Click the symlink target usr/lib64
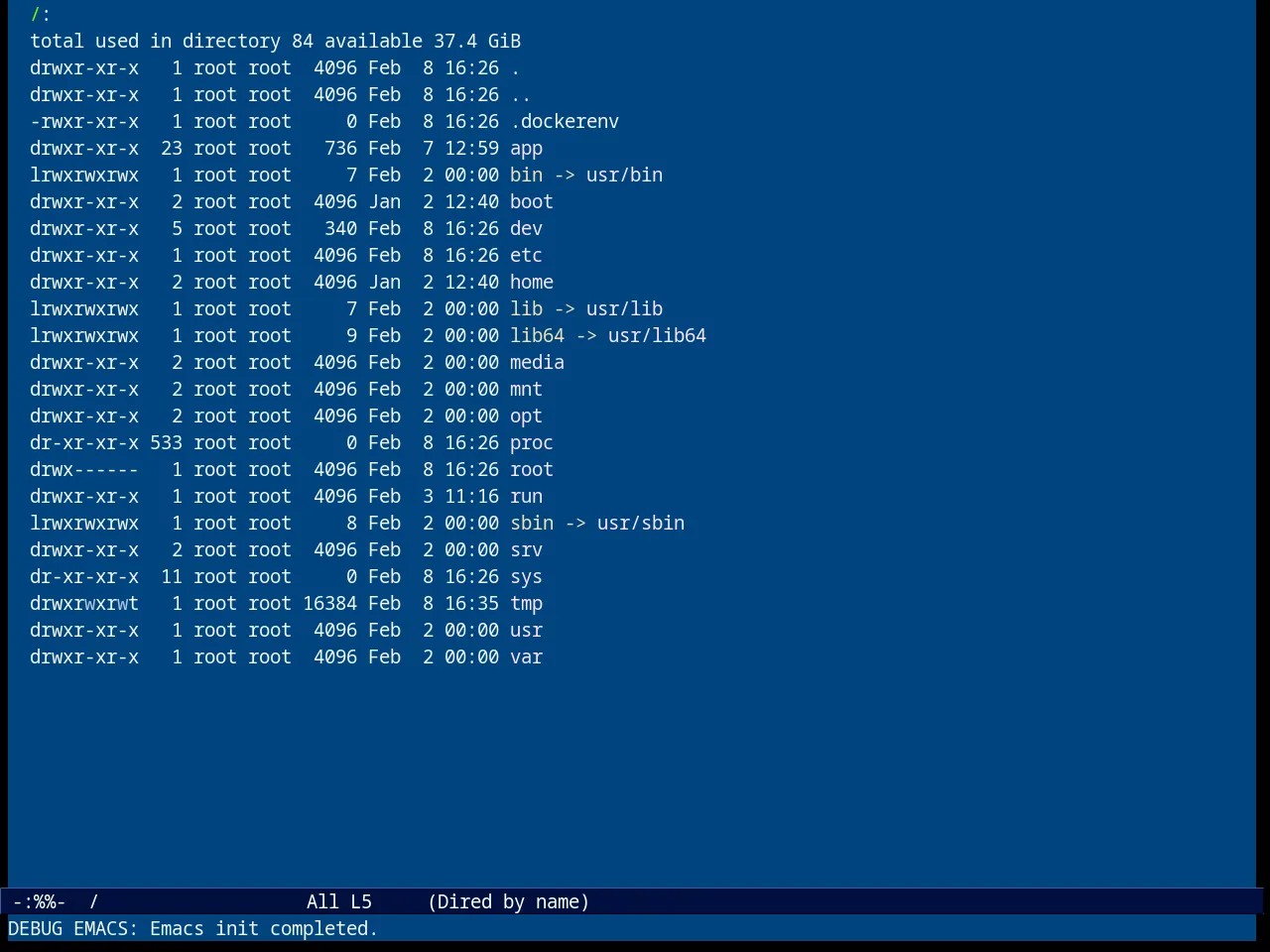The width and height of the screenshot is (1270, 952). (657, 336)
